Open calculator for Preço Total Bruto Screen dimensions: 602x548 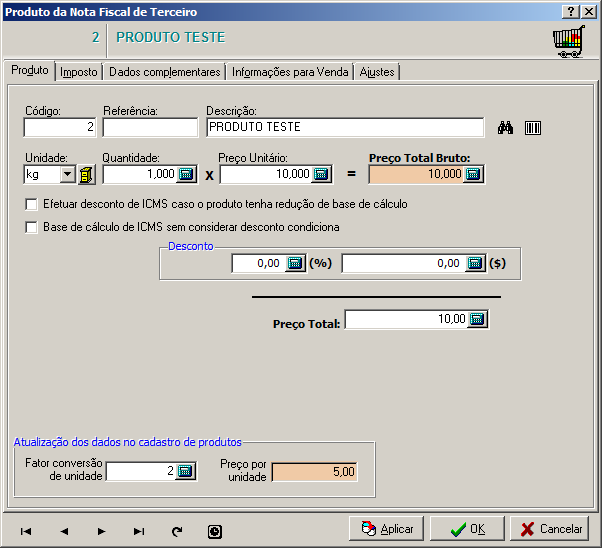coord(473,175)
